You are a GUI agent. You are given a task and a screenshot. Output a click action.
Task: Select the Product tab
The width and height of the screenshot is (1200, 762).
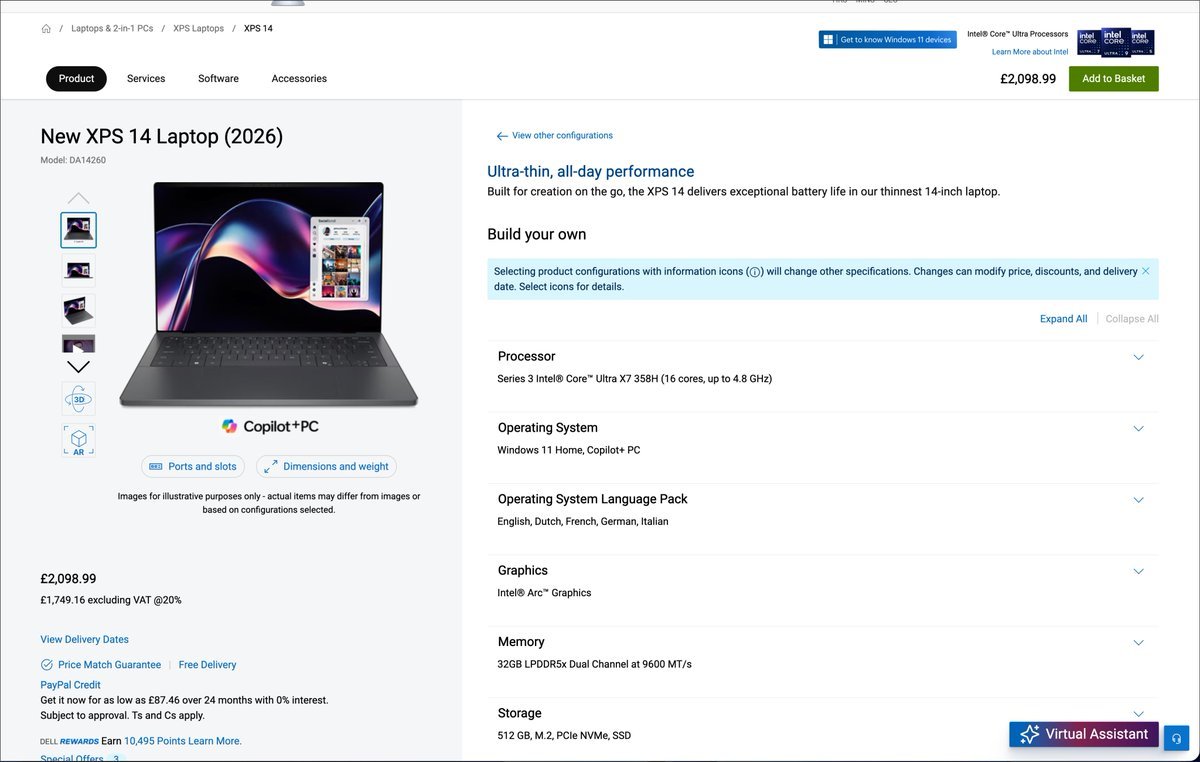point(76,78)
